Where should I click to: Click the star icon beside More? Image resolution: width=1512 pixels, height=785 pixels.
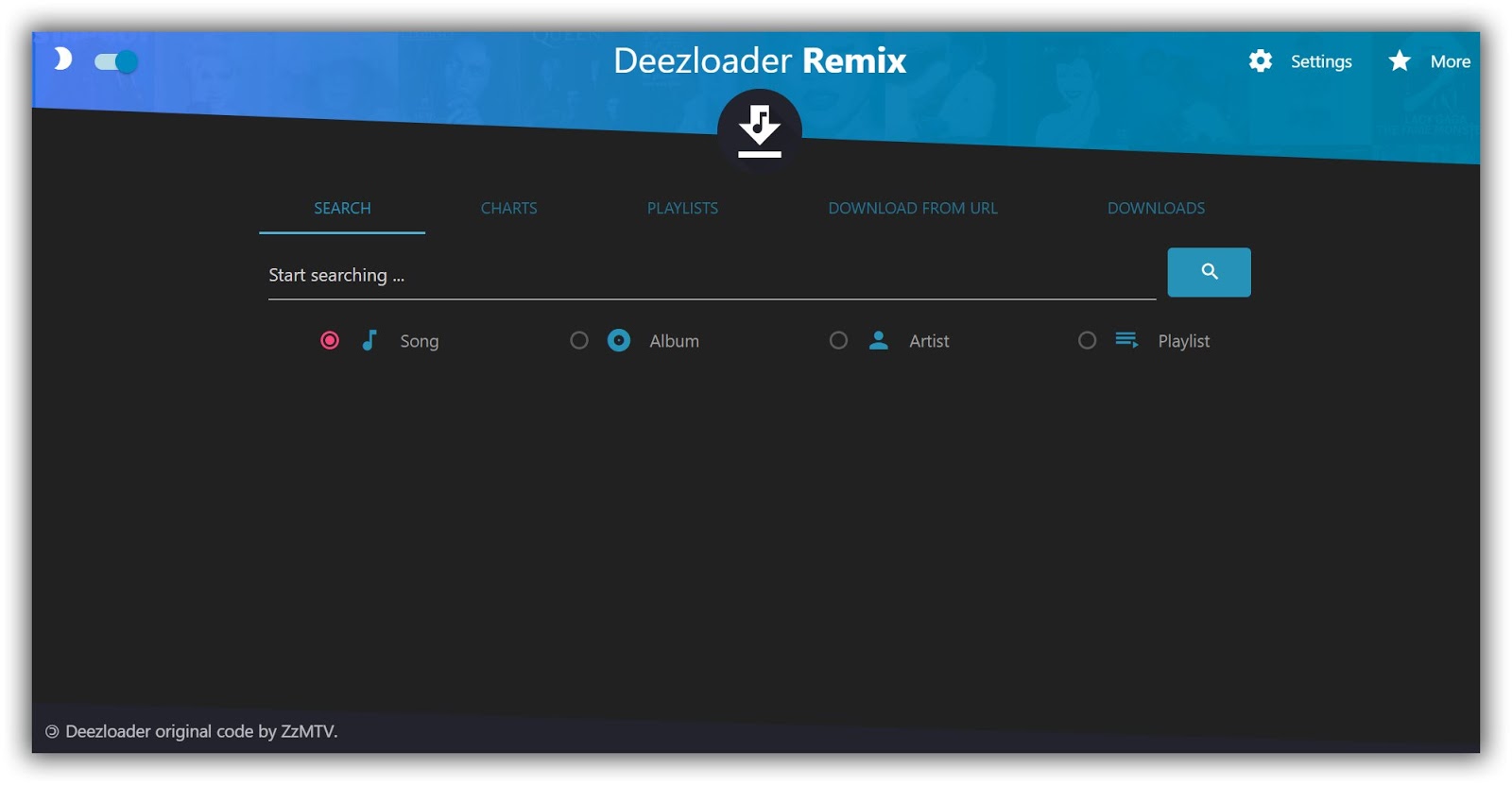[1400, 61]
